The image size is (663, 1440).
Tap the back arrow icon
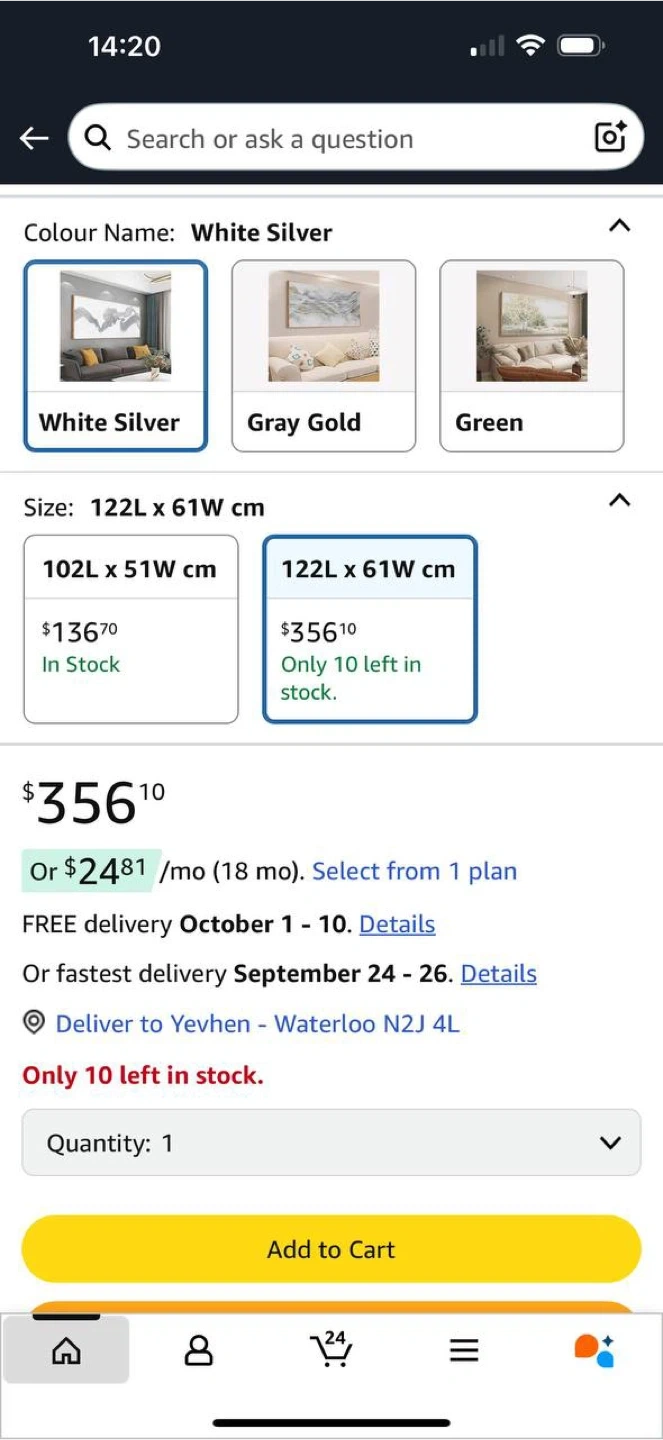(x=34, y=138)
